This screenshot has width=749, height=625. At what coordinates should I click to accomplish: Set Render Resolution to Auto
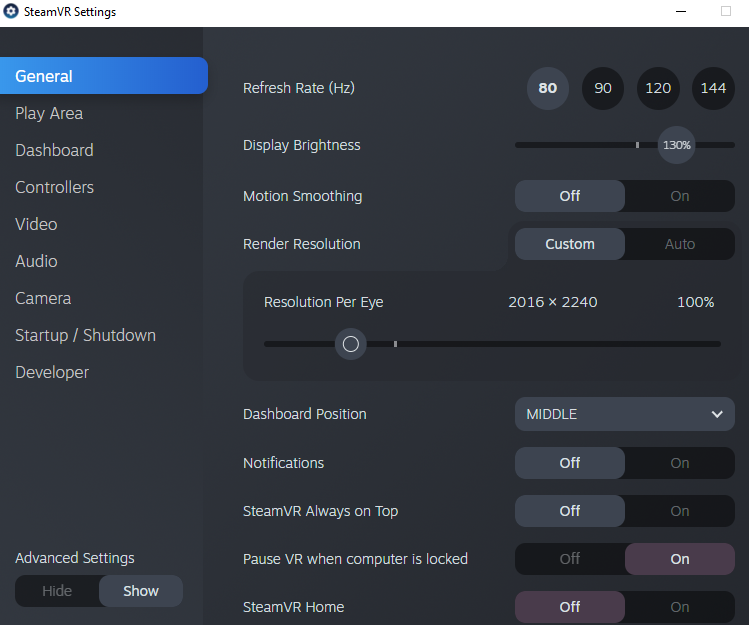[680, 244]
